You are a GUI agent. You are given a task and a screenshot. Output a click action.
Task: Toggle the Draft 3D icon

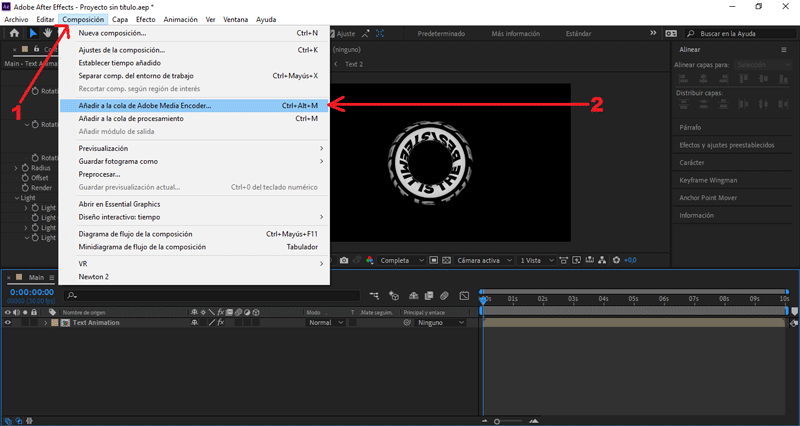(x=394, y=295)
